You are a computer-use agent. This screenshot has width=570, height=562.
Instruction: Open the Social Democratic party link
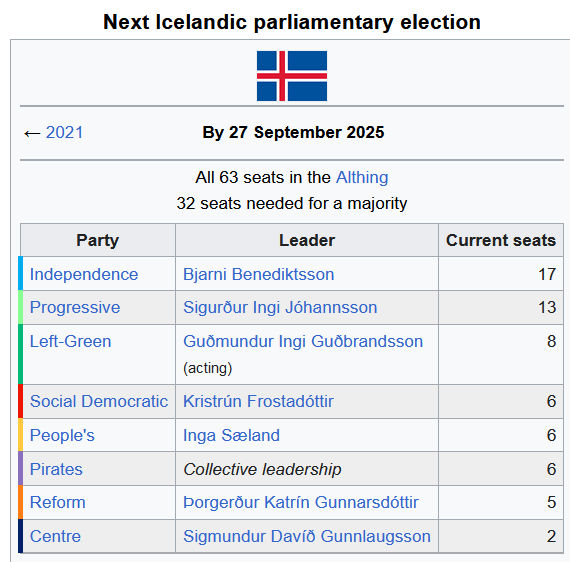pyautogui.click(x=99, y=401)
